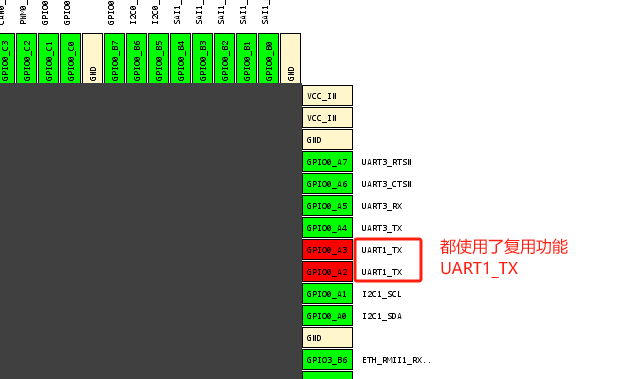Select the red GPIO0_A2 pin

(327, 272)
